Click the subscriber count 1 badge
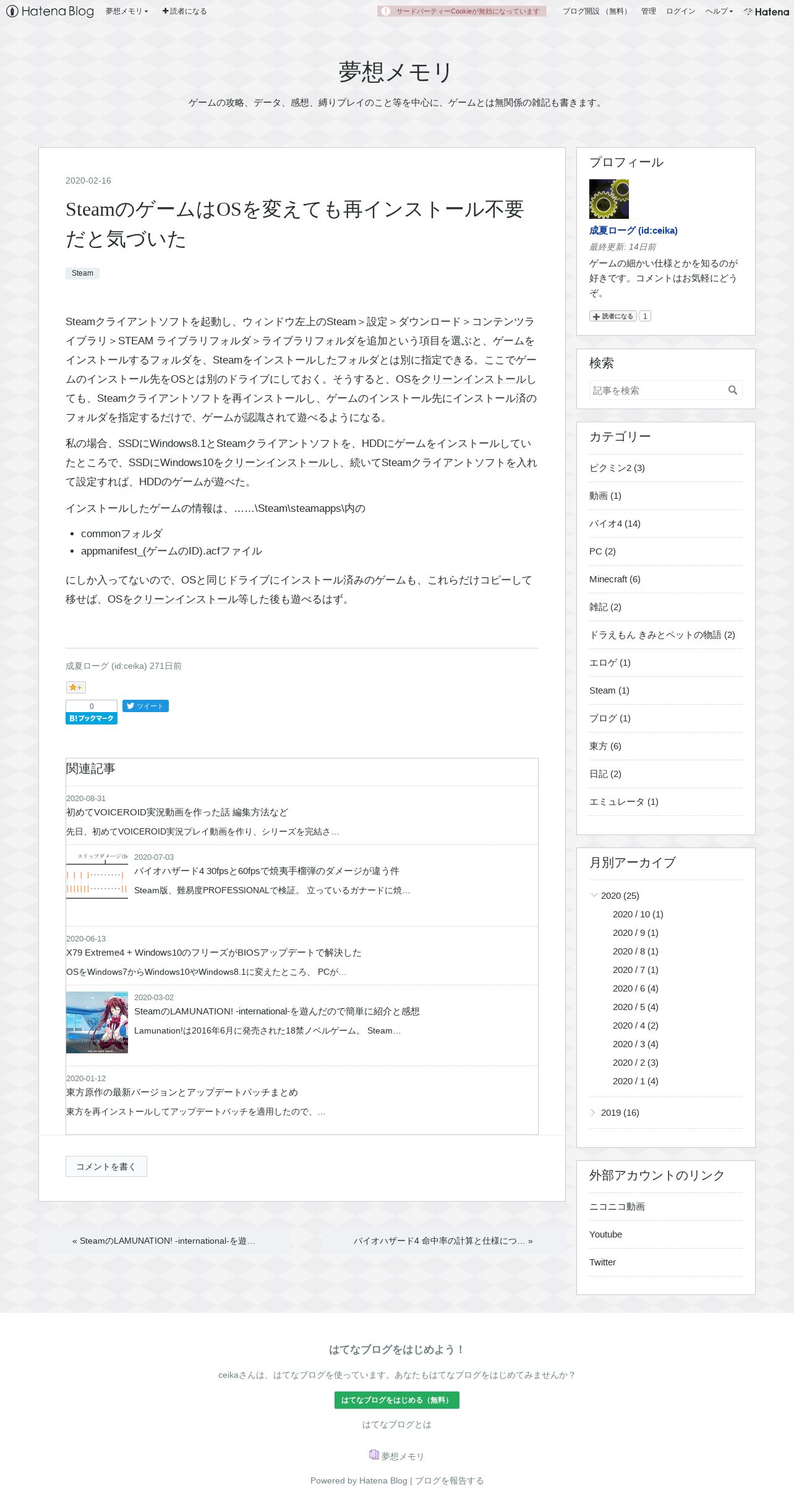 tap(645, 316)
